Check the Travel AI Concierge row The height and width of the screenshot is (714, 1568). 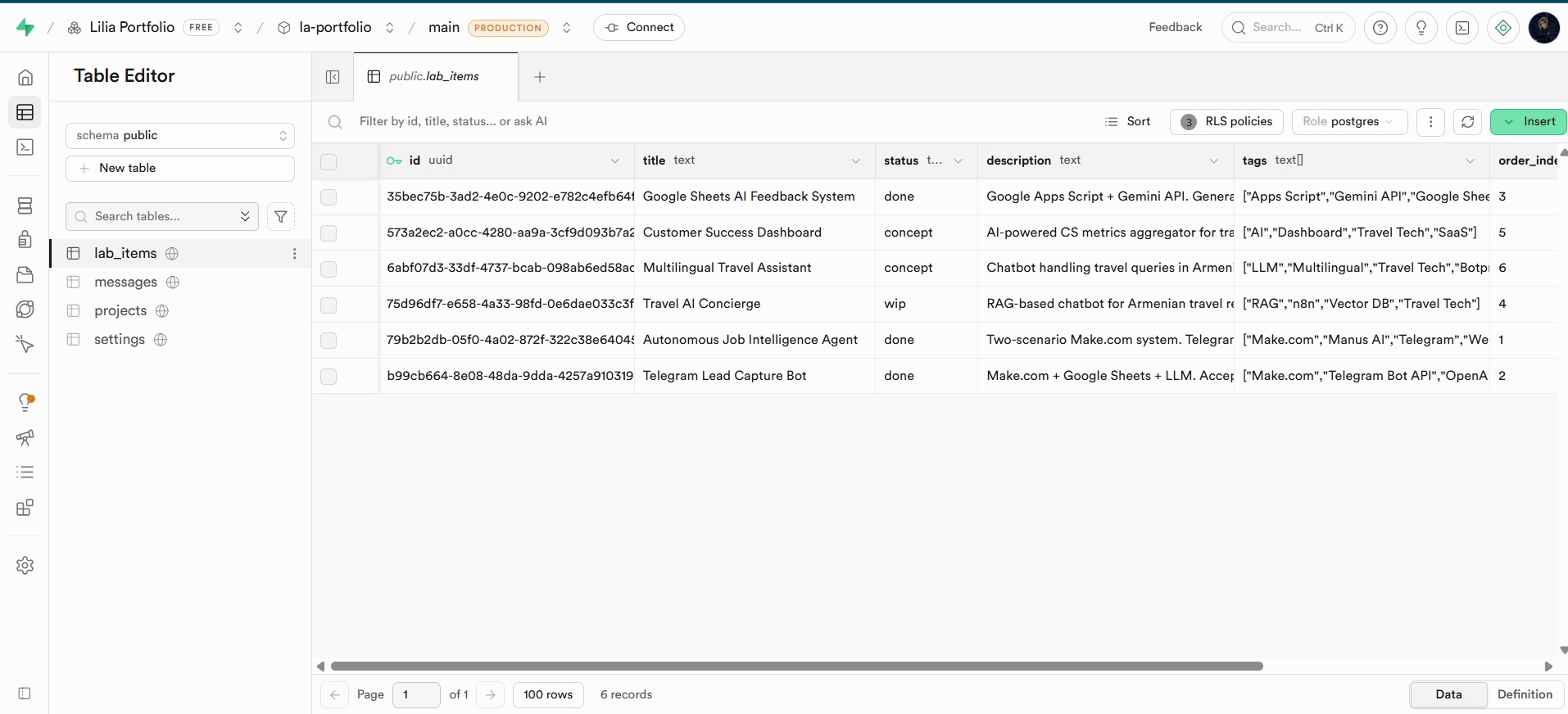click(329, 305)
